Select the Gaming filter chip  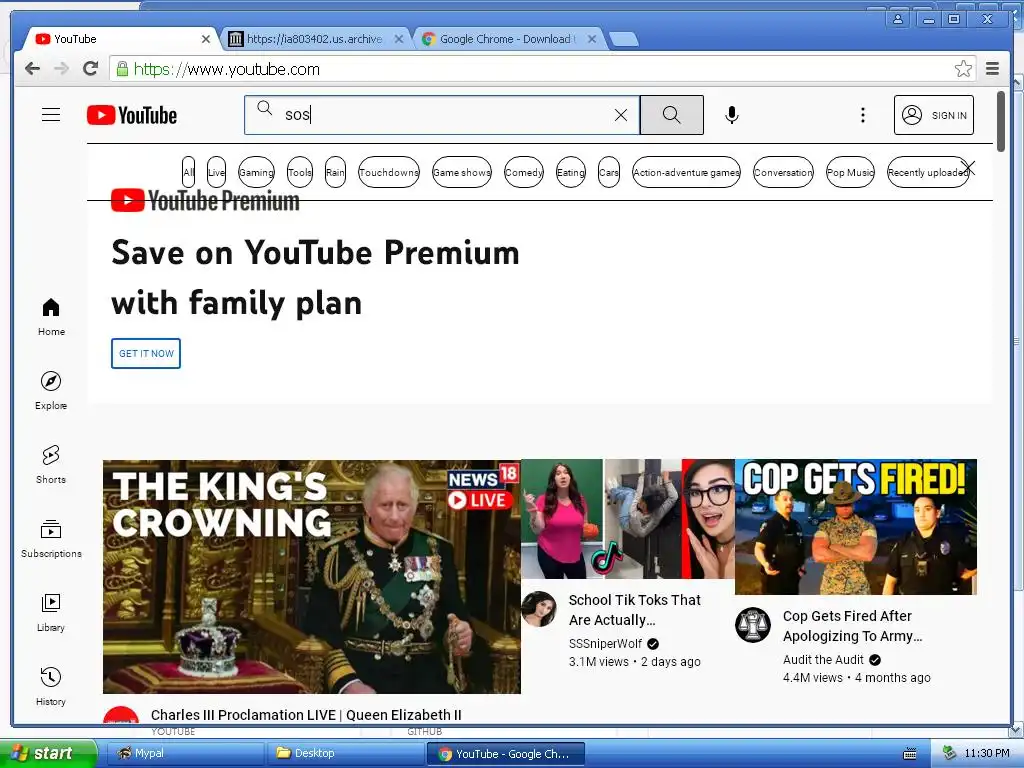pyautogui.click(x=256, y=172)
